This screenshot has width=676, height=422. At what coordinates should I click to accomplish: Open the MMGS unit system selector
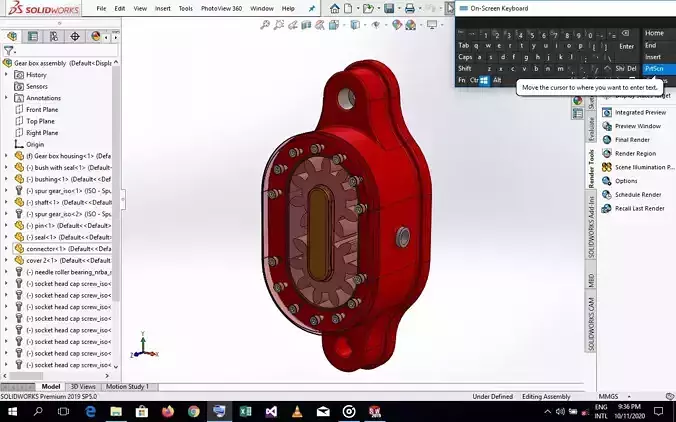pos(614,396)
